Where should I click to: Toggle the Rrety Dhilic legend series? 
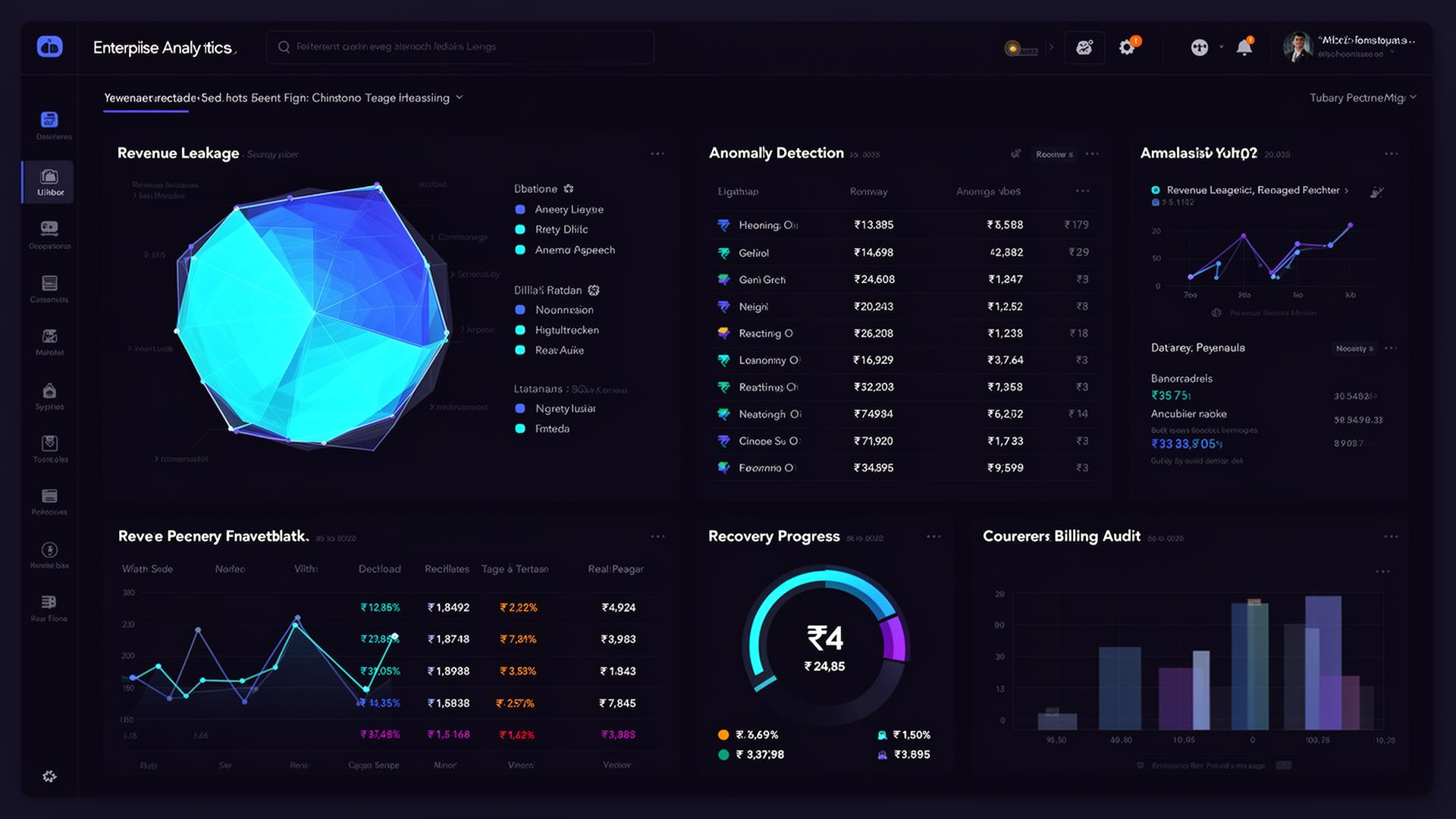520,230
